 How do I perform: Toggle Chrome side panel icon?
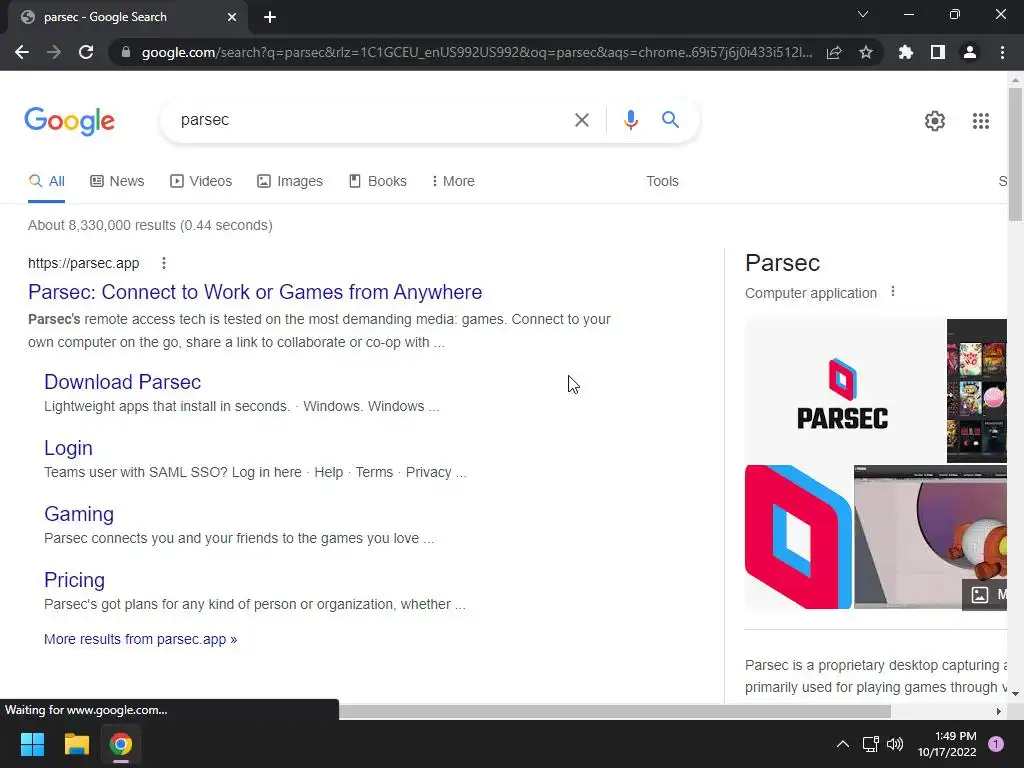(x=938, y=52)
